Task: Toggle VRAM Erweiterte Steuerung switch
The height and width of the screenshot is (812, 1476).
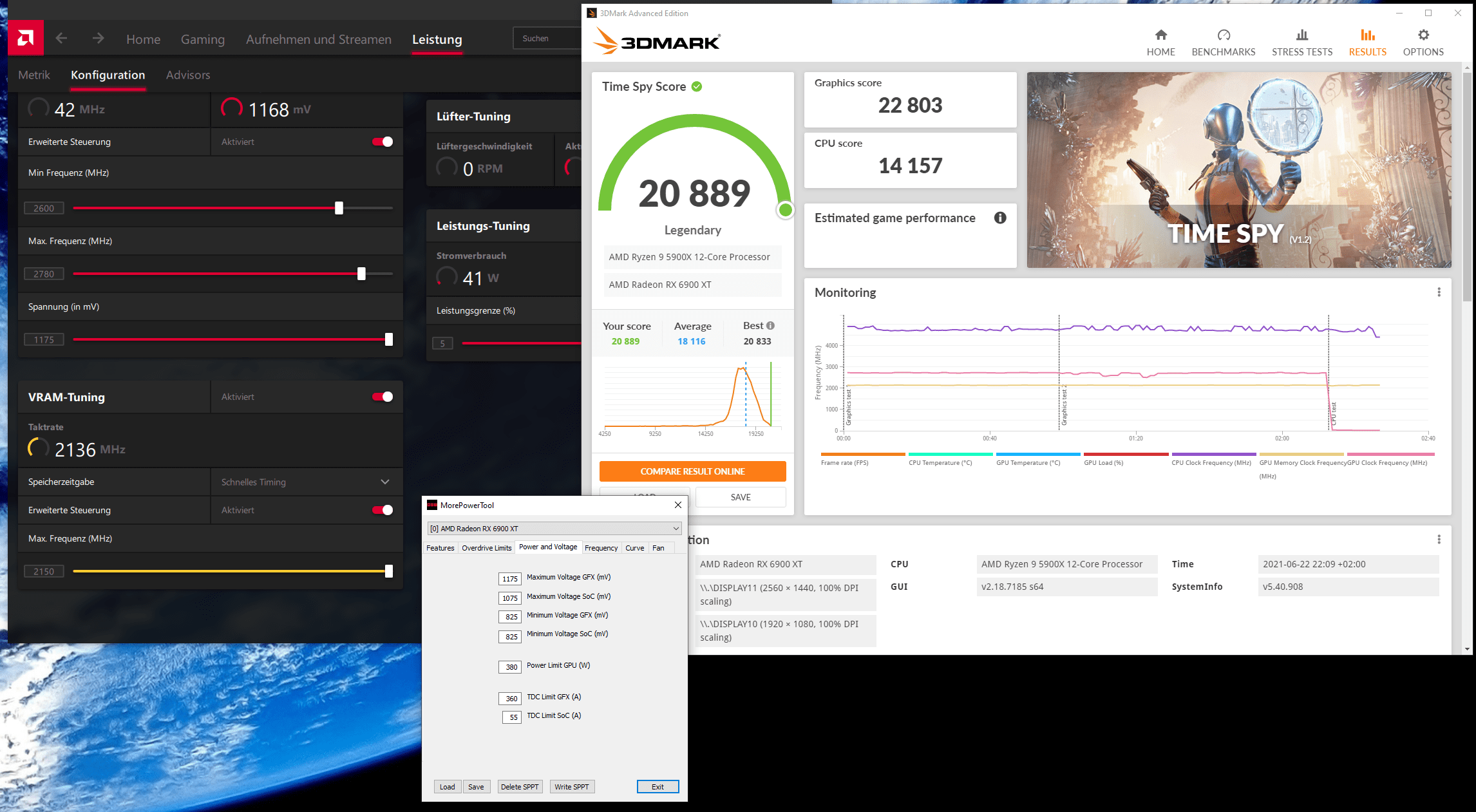Action: tap(383, 510)
